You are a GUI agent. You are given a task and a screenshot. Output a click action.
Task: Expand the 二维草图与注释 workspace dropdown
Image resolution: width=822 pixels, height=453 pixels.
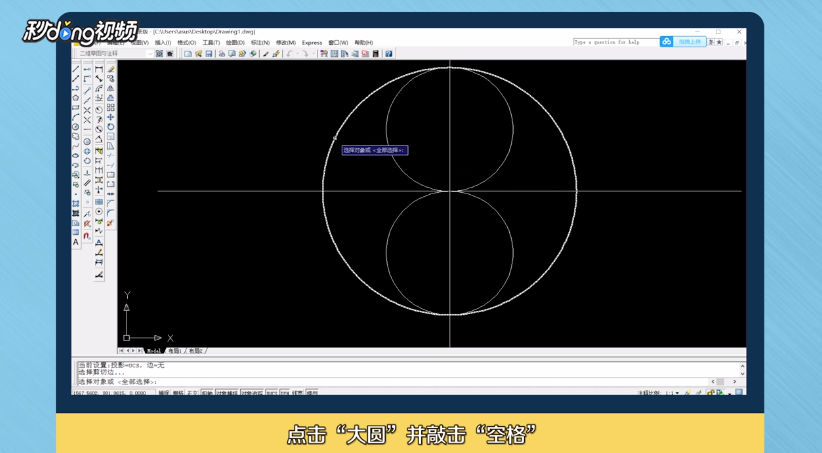pyautogui.click(x=150, y=53)
